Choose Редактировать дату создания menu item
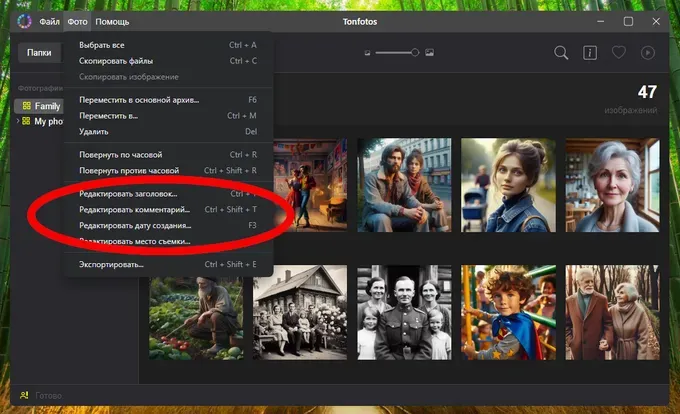This screenshot has width=680, height=414. 168,225
